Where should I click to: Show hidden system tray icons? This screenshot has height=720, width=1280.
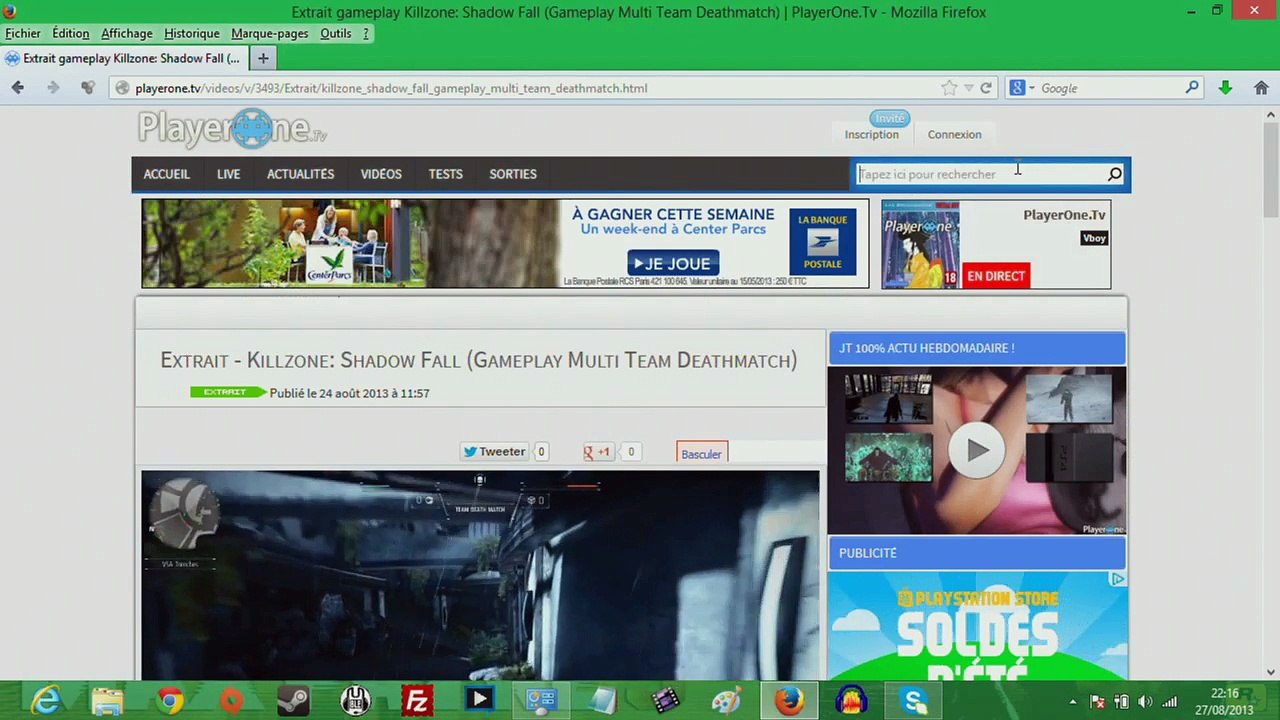coord(1073,702)
